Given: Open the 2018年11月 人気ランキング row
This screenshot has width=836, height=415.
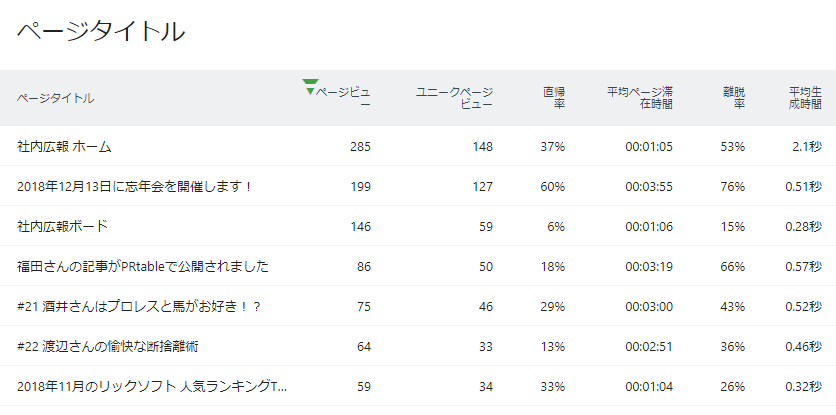Looking at the screenshot, I should coord(418,386).
